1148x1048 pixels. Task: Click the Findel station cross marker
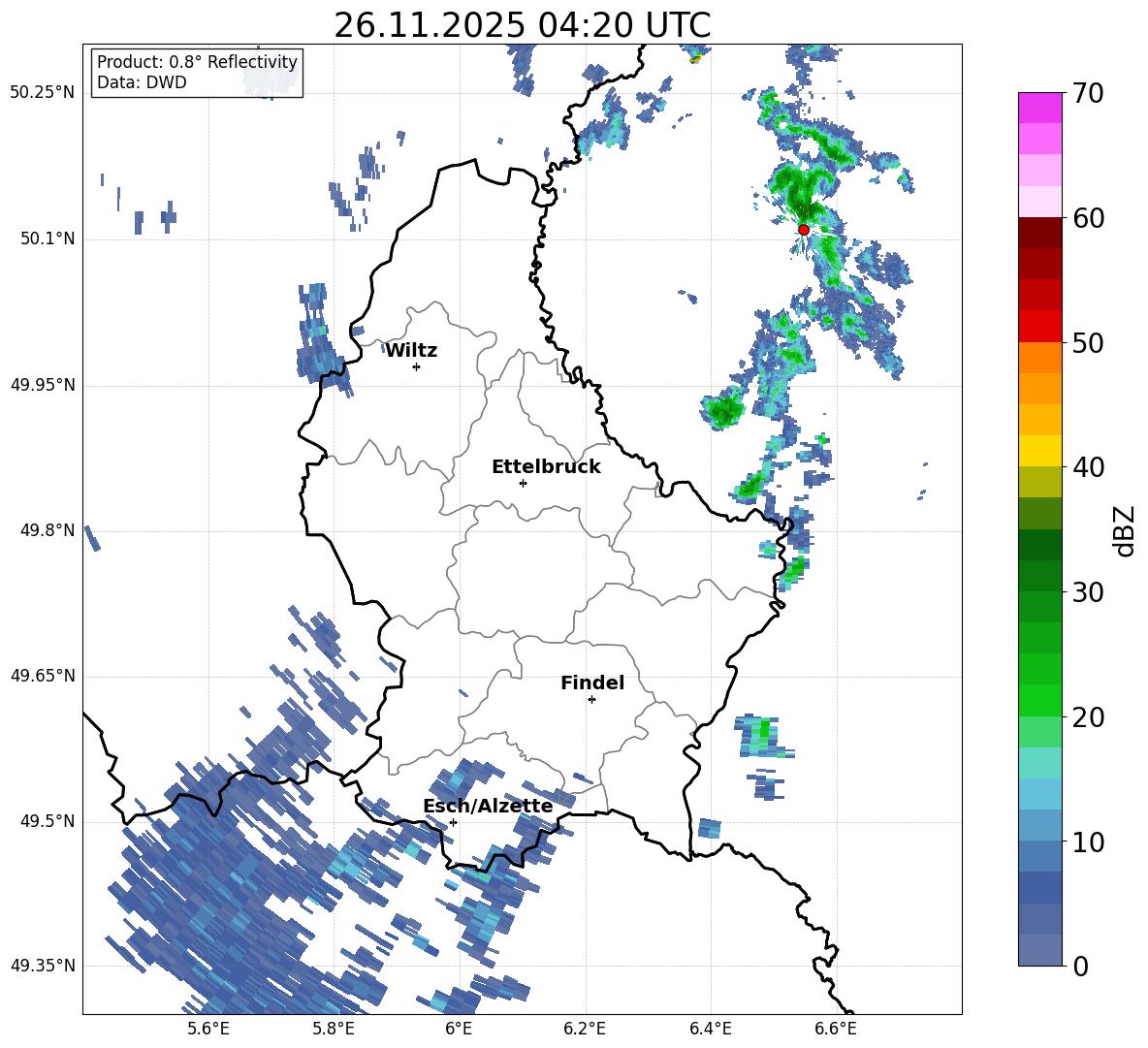point(591,700)
